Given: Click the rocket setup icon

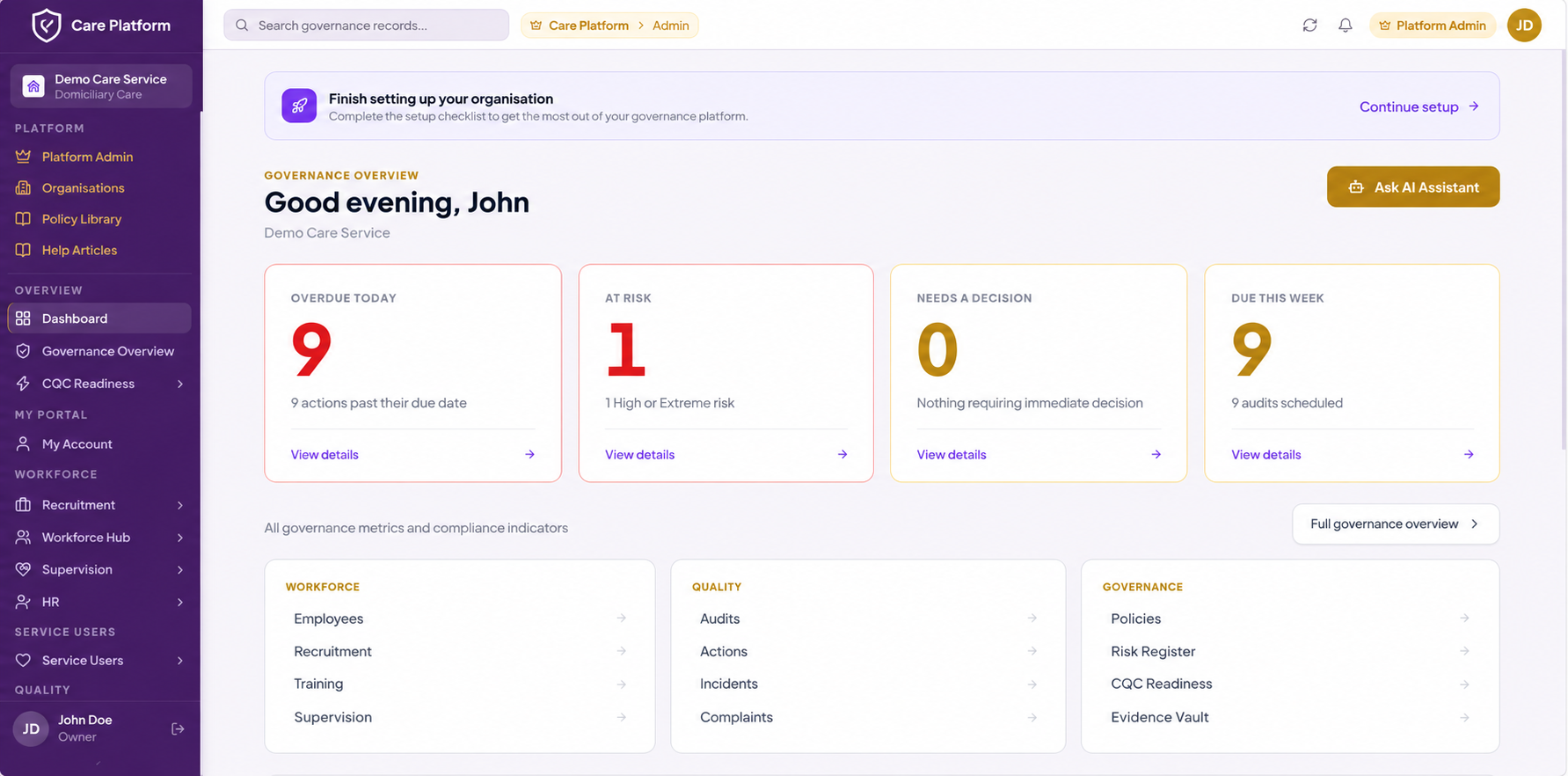Looking at the screenshot, I should pos(299,106).
